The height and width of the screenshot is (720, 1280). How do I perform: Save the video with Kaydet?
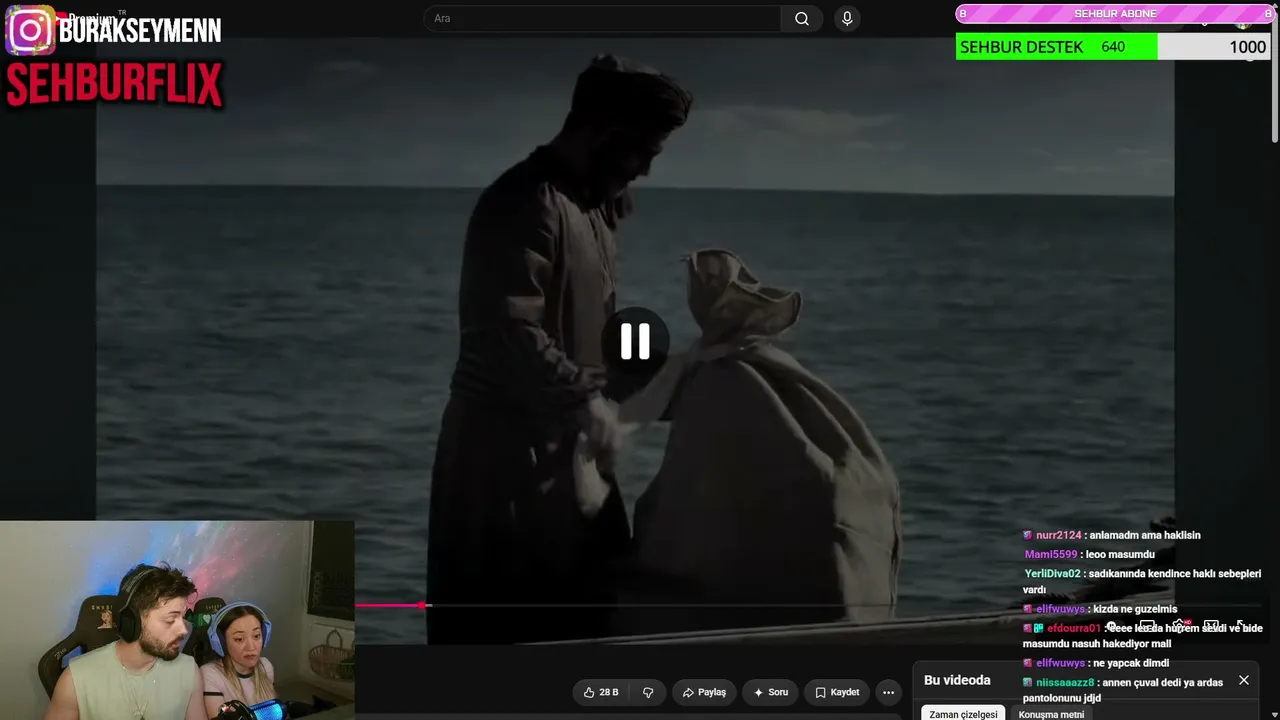tap(837, 692)
